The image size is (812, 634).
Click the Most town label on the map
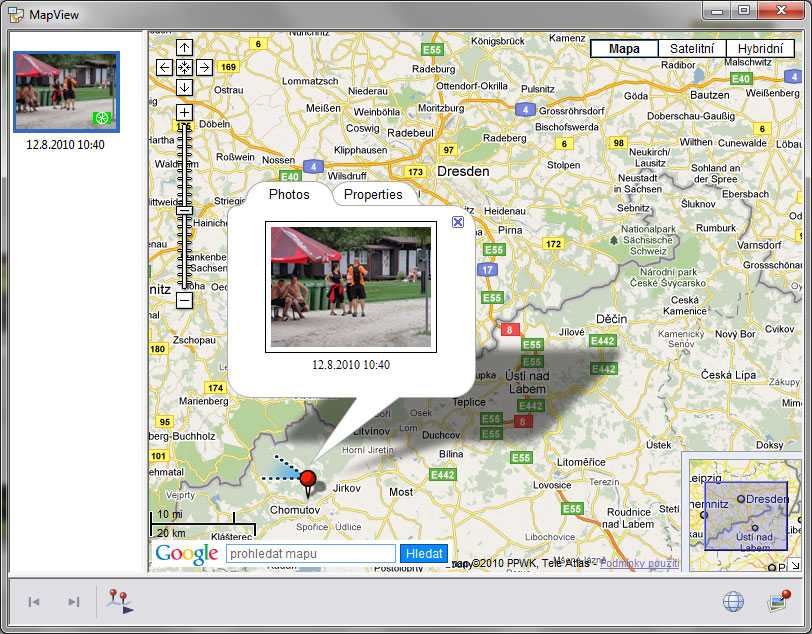click(x=401, y=492)
